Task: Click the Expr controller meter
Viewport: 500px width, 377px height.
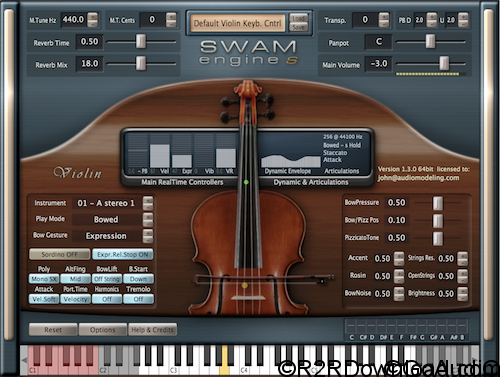Action: [x=182, y=151]
